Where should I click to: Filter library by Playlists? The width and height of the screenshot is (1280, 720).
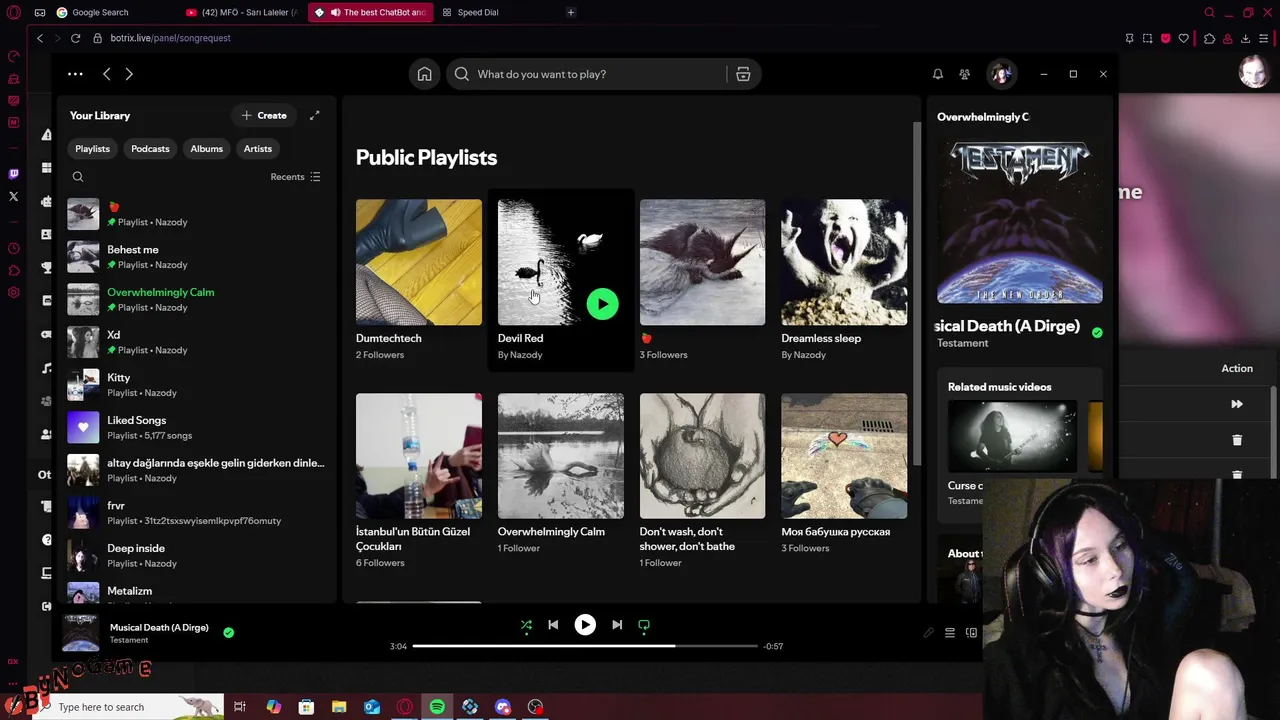92,149
